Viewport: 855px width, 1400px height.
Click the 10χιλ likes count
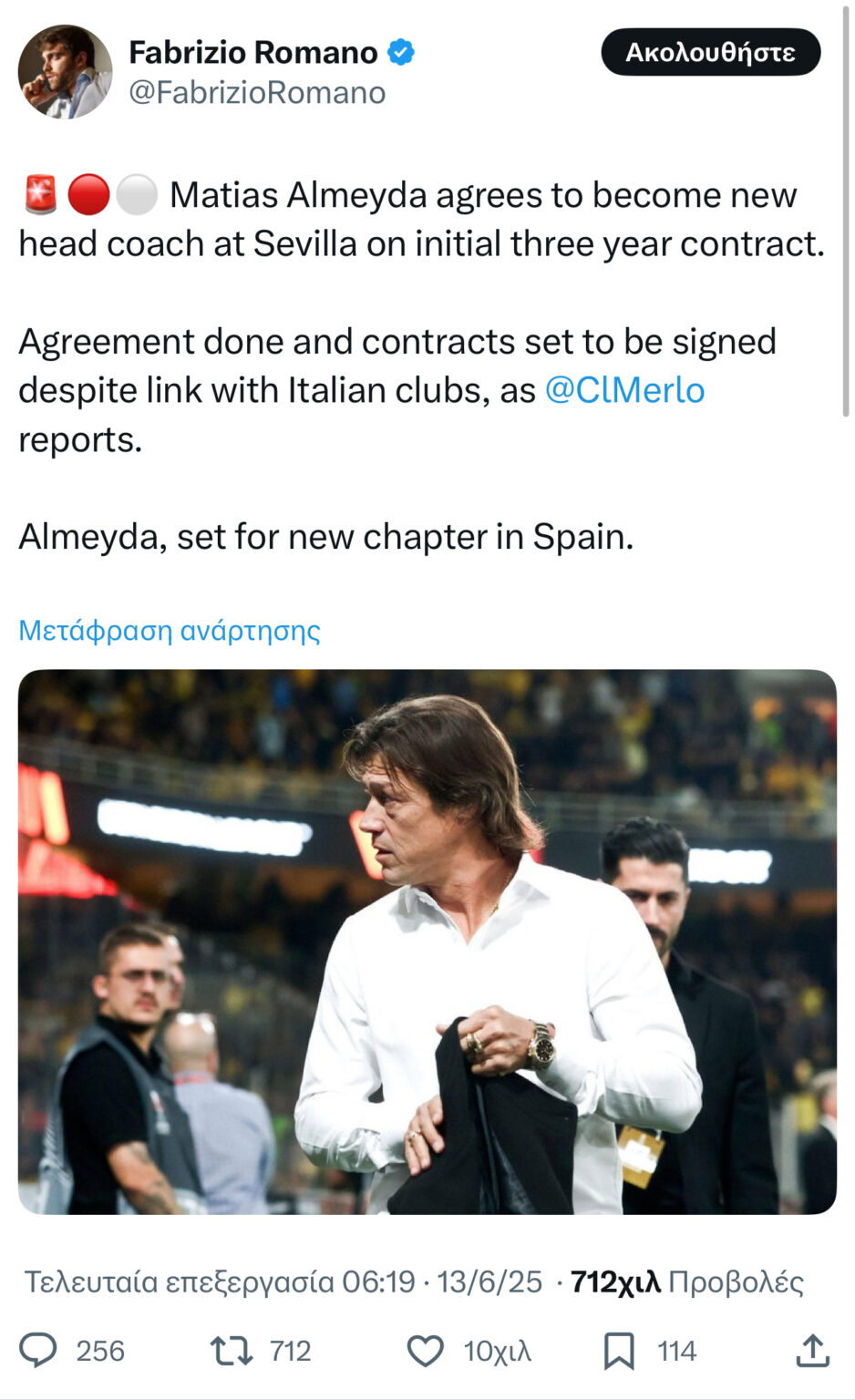point(497,1350)
